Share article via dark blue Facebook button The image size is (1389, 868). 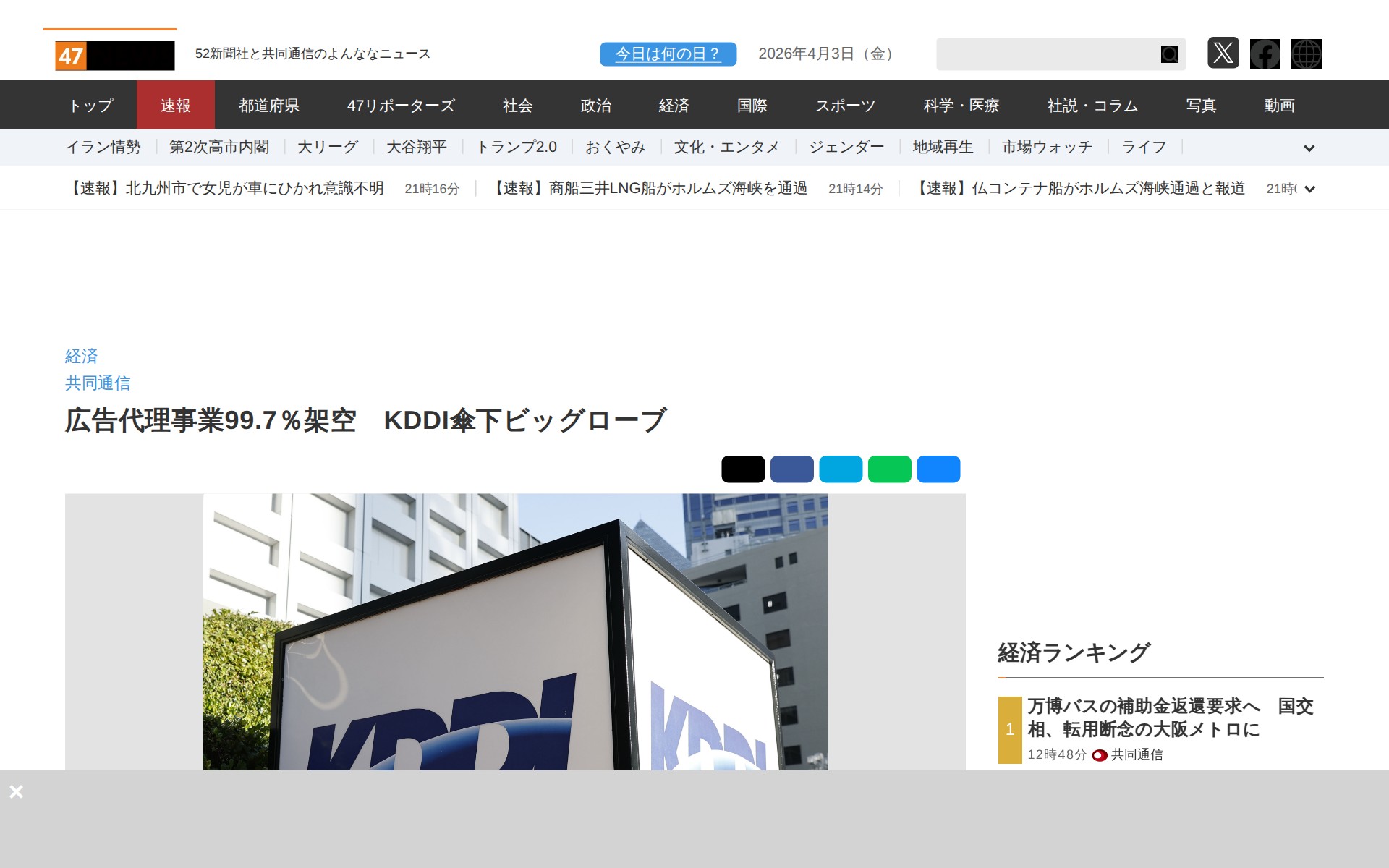pyautogui.click(x=791, y=469)
